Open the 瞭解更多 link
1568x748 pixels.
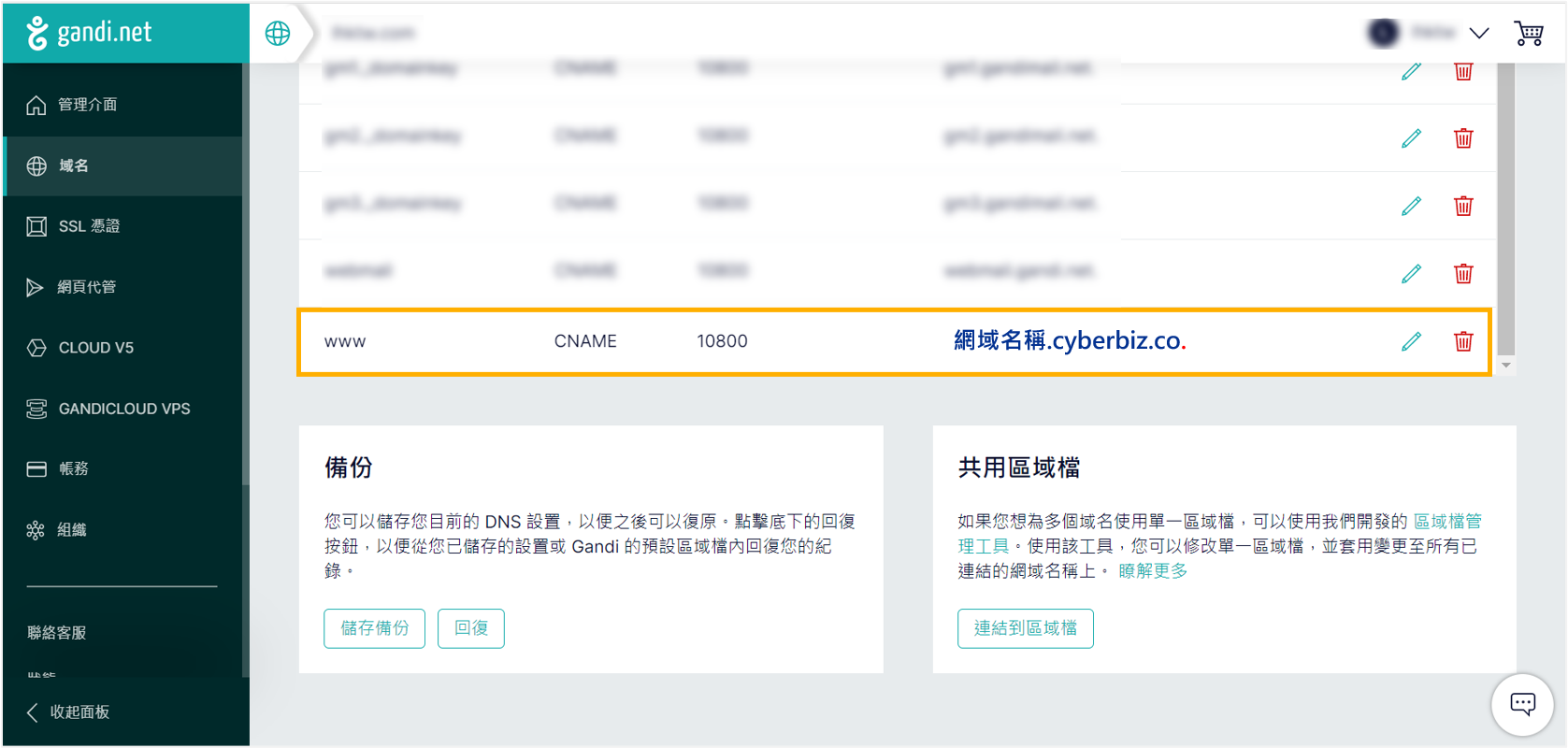tap(1153, 571)
